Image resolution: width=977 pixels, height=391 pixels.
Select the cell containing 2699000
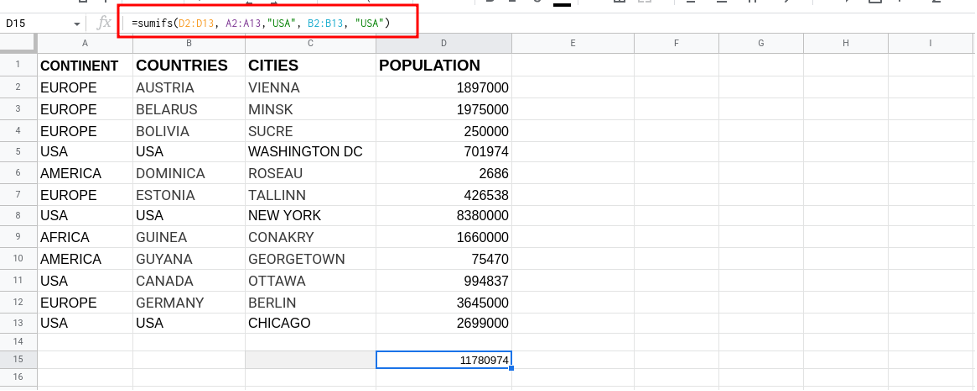444,323
